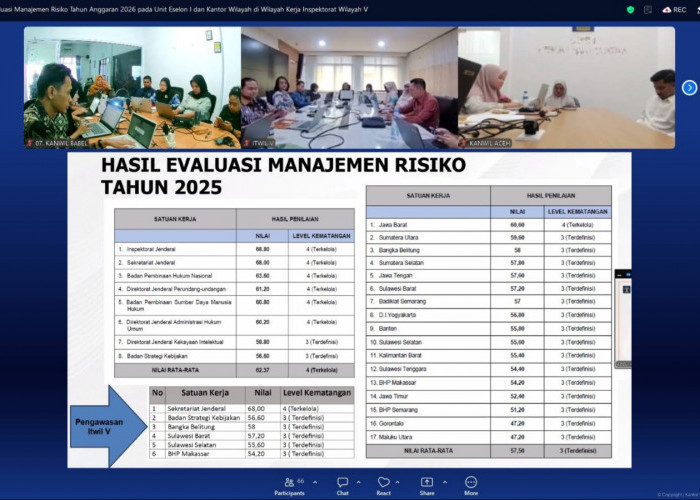Click the Sumatera Utara row

click(489, 238)
